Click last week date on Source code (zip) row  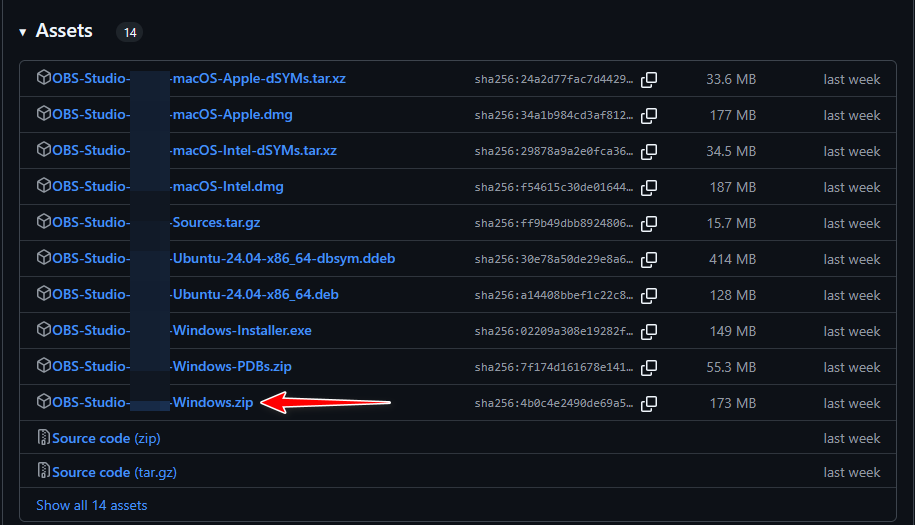tap(851, 439)
